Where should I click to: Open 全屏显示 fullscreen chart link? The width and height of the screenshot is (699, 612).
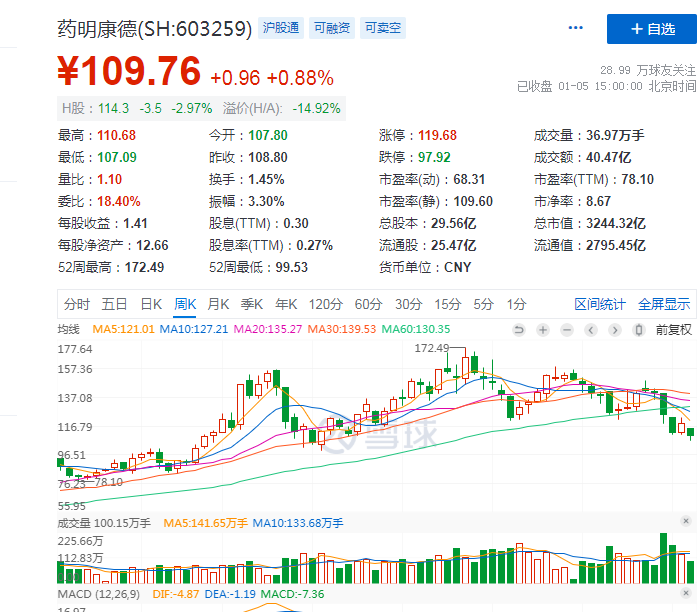coord(664,304)
